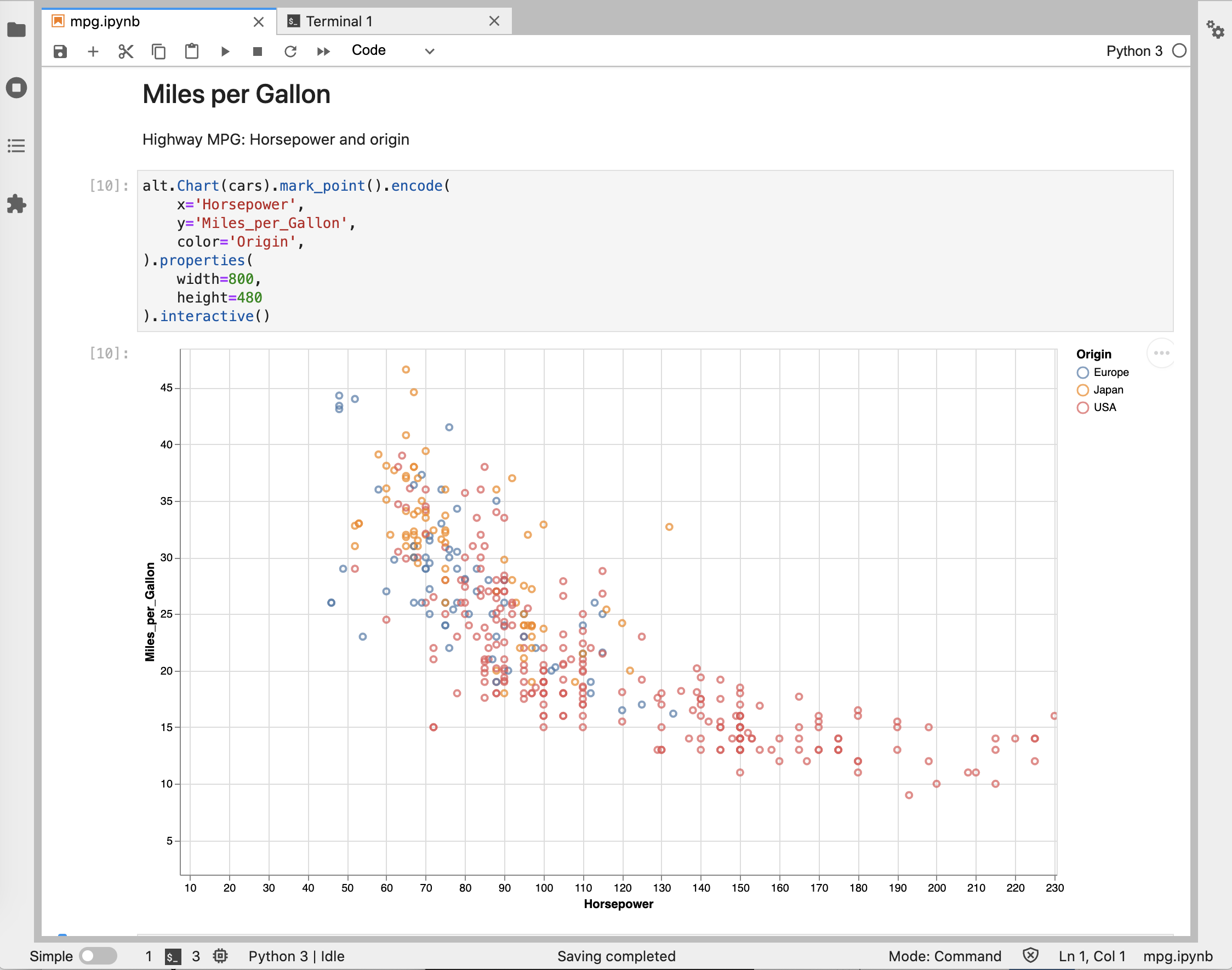Restart the kernel
This screenshot has width=1232, height=970.
click(290, 52)
